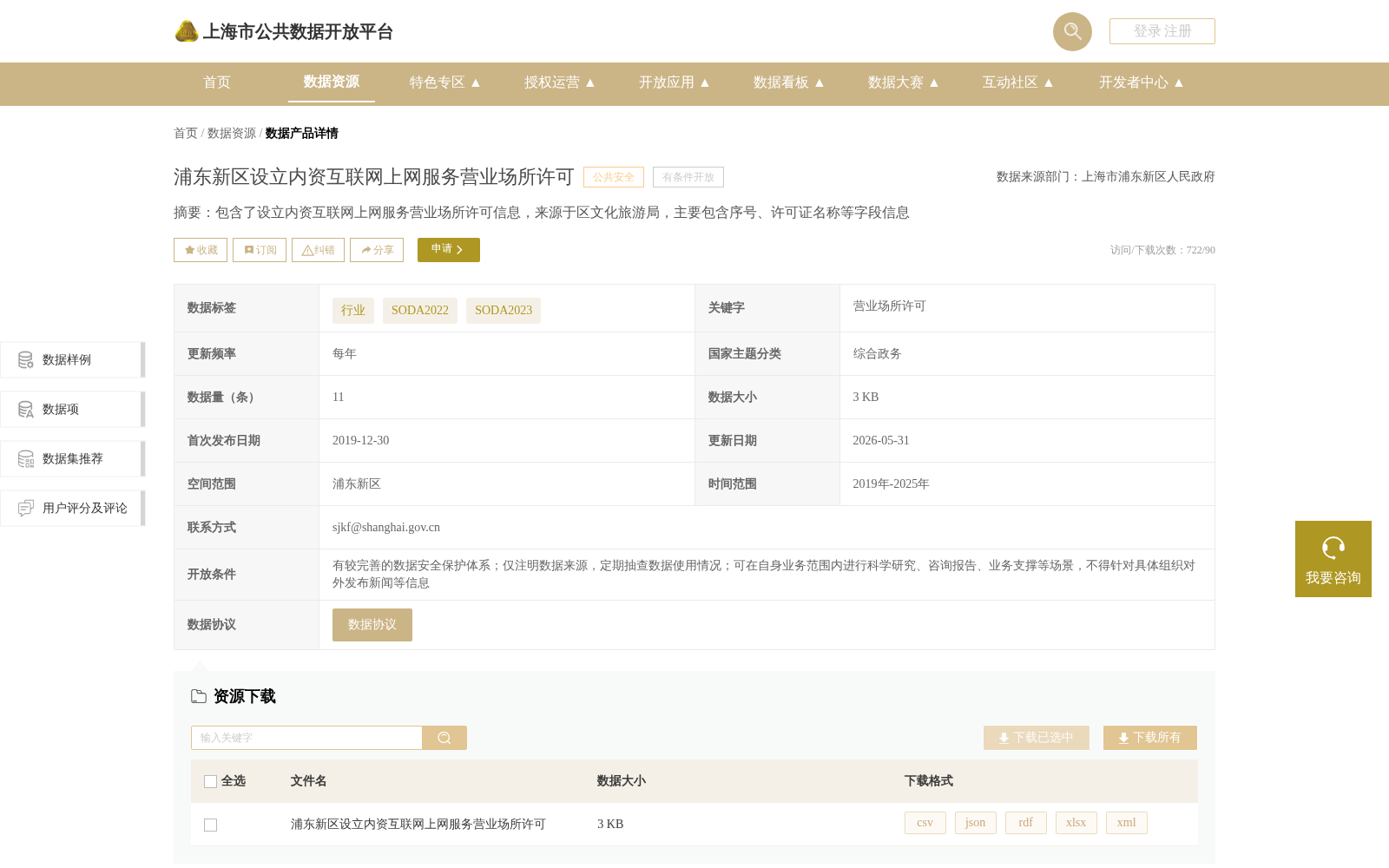
Task: Expand the 特色专区 menu
Action: [x=444, y=82]
